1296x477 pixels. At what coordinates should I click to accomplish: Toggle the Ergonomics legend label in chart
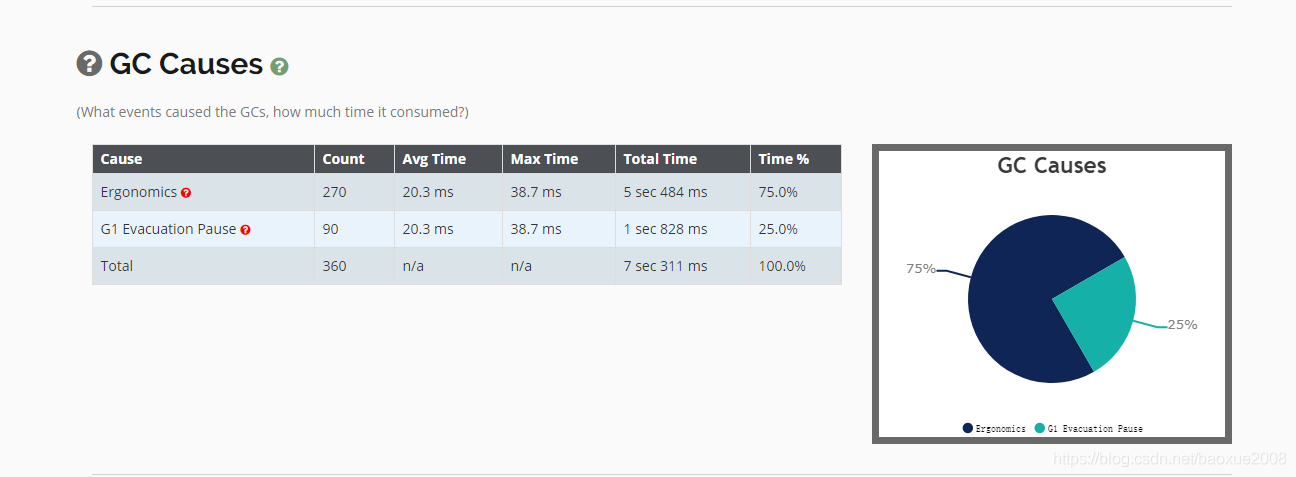pos(1001,429)
